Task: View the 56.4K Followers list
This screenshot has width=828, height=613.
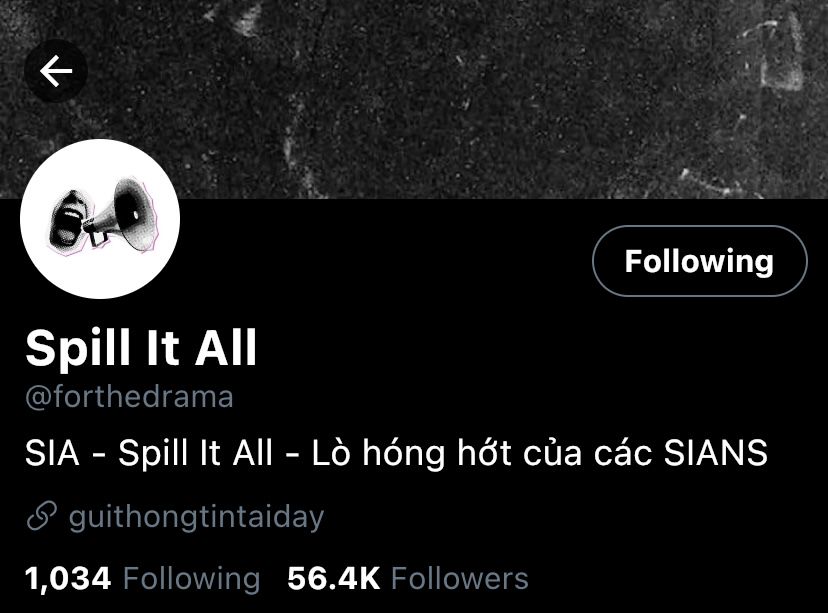Action: coord(408,578)
